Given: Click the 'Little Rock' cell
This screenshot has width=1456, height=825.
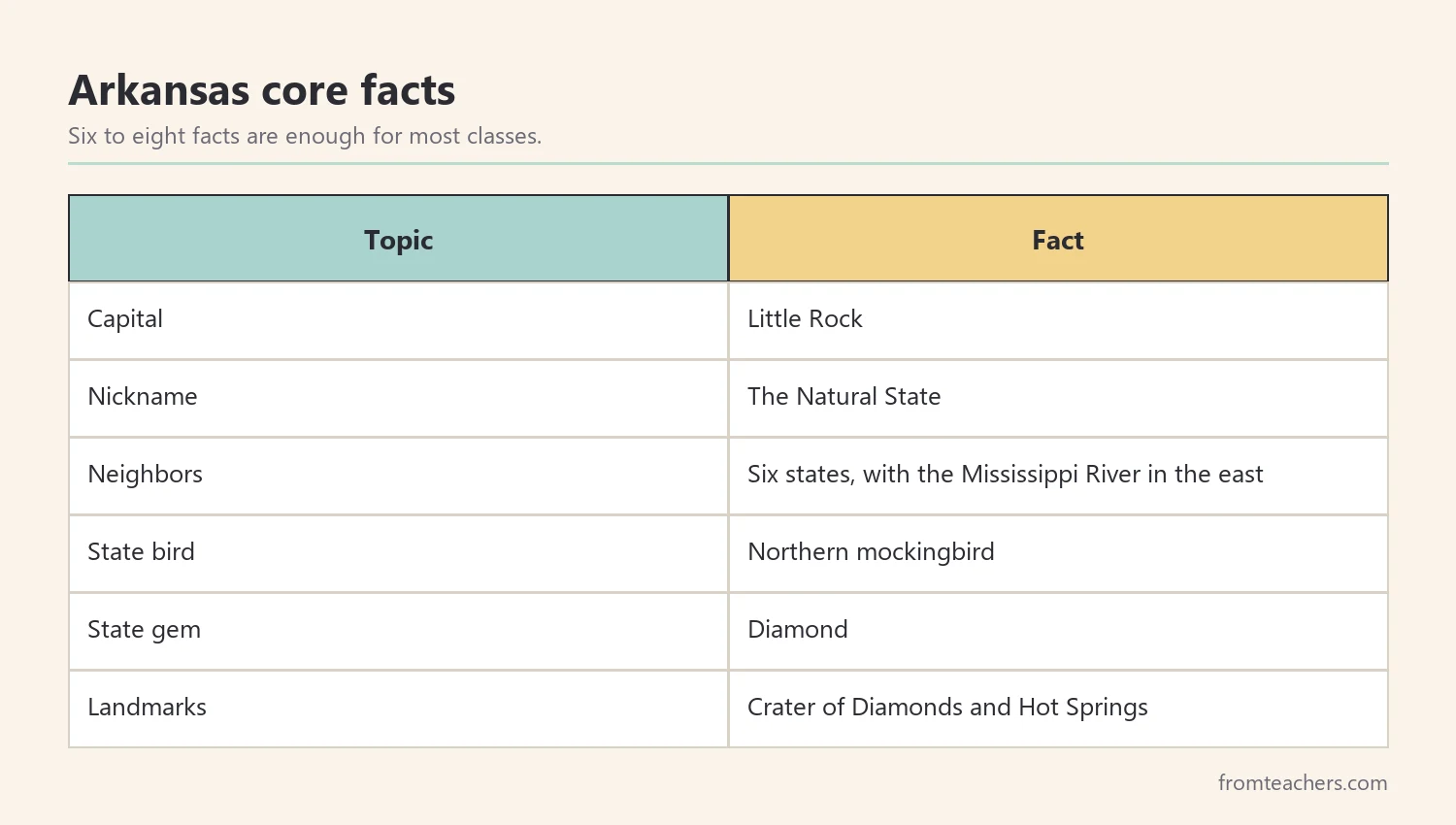Looking at the screenshot, I should click(x=1058, y=320).
